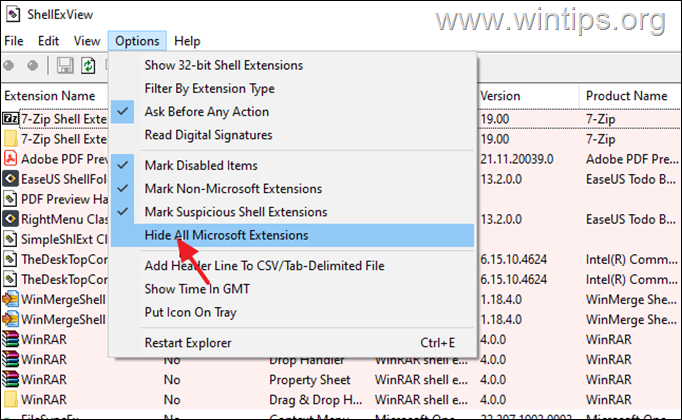Select SimpleShlExt Cl row name

(x=64, y=240)
